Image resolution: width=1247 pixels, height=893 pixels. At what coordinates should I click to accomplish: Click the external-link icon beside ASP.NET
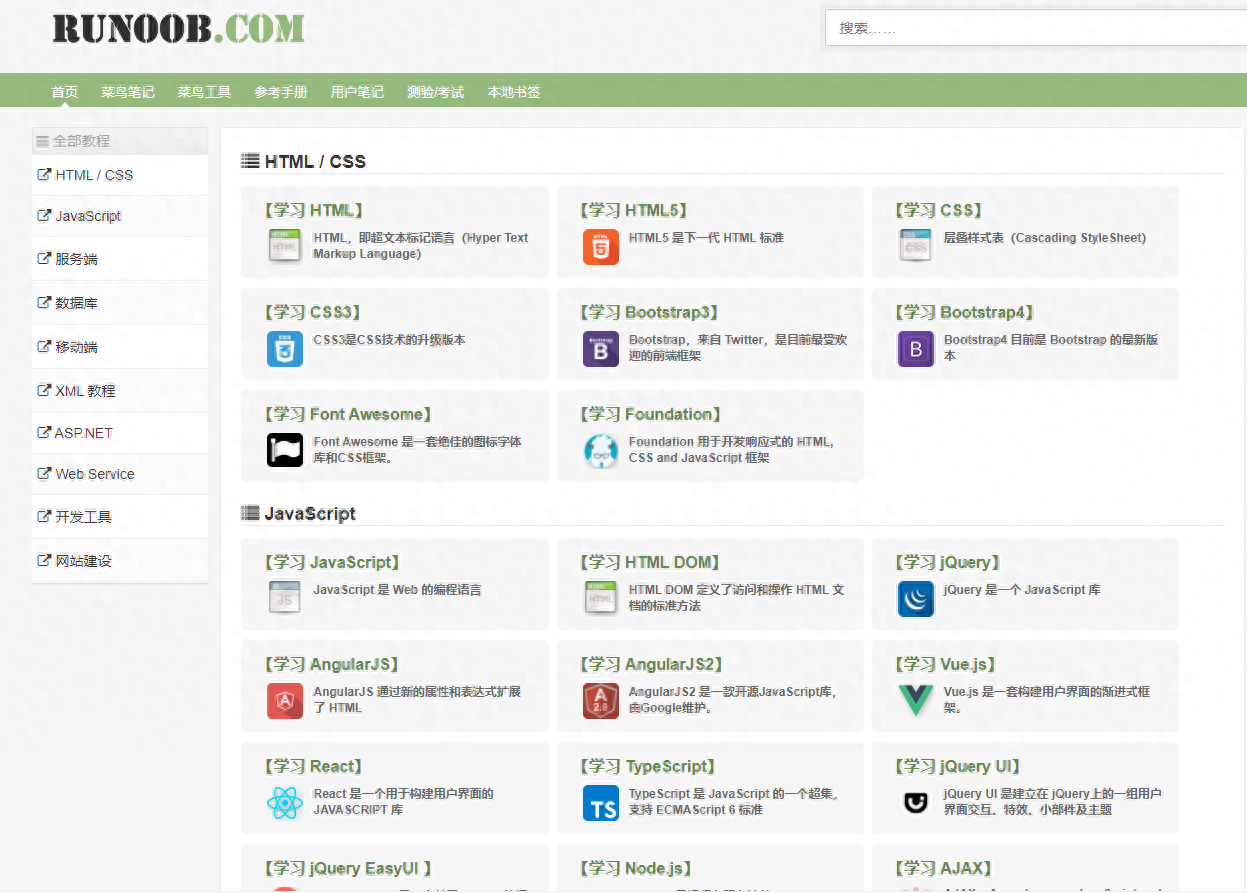tap(44, 432)
